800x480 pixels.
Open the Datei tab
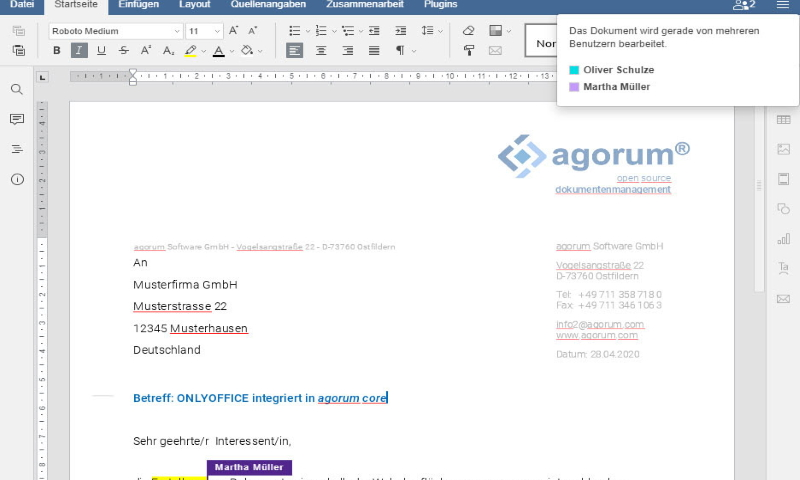[x=22, y=5]
